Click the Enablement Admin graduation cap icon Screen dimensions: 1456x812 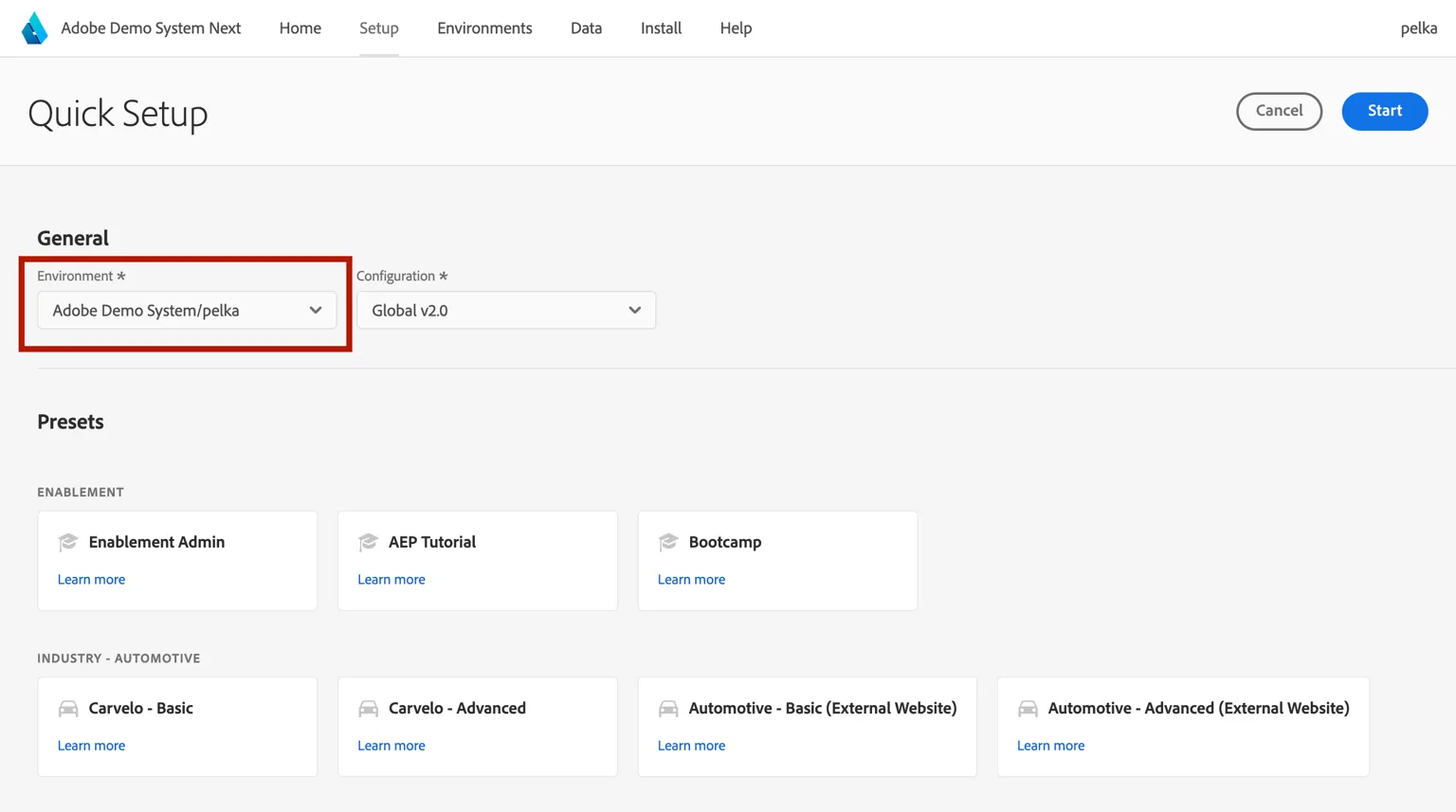pyautogui.click(x=68, y=542)
